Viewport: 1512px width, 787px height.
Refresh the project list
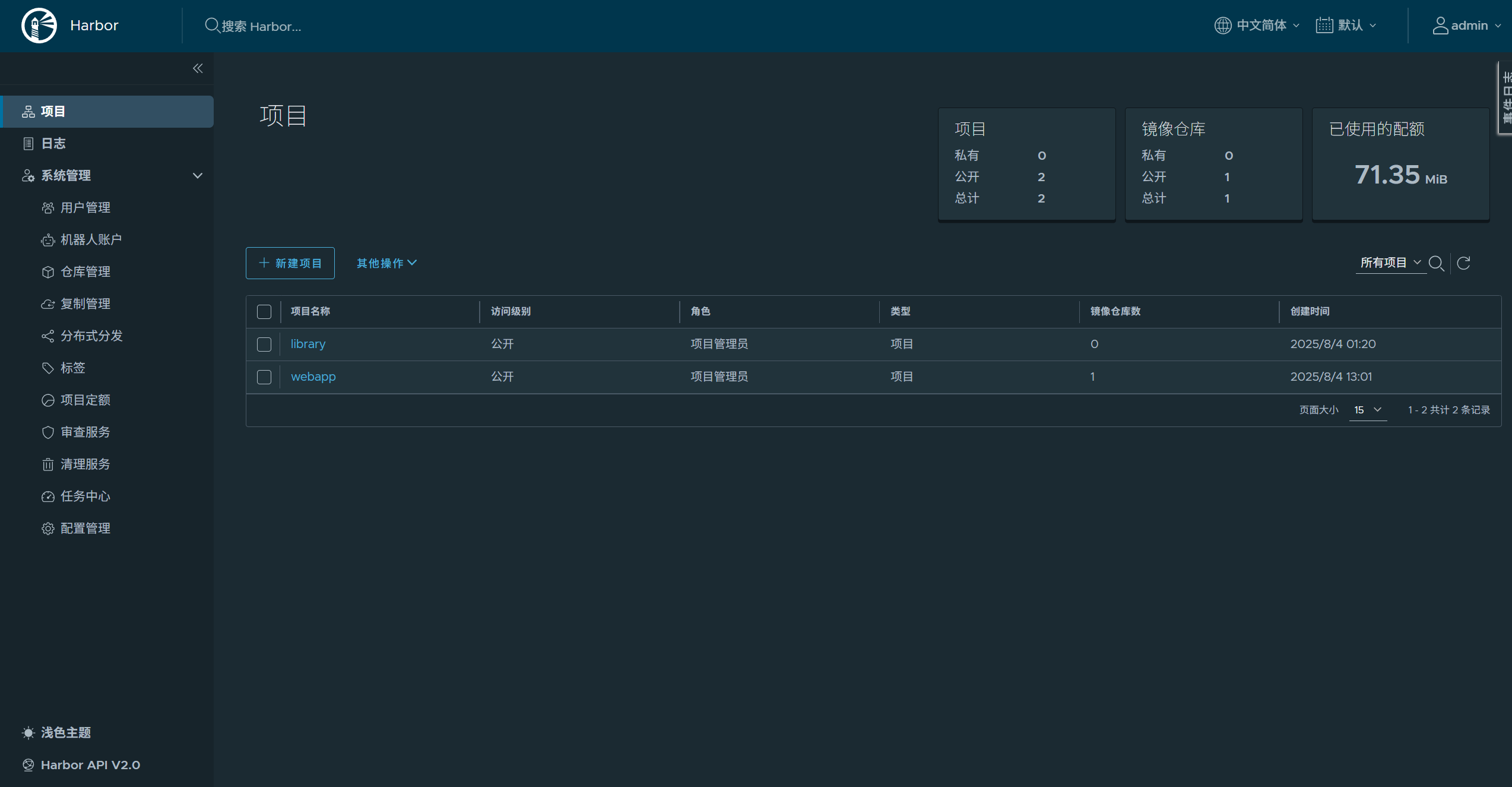(1464, 263)
